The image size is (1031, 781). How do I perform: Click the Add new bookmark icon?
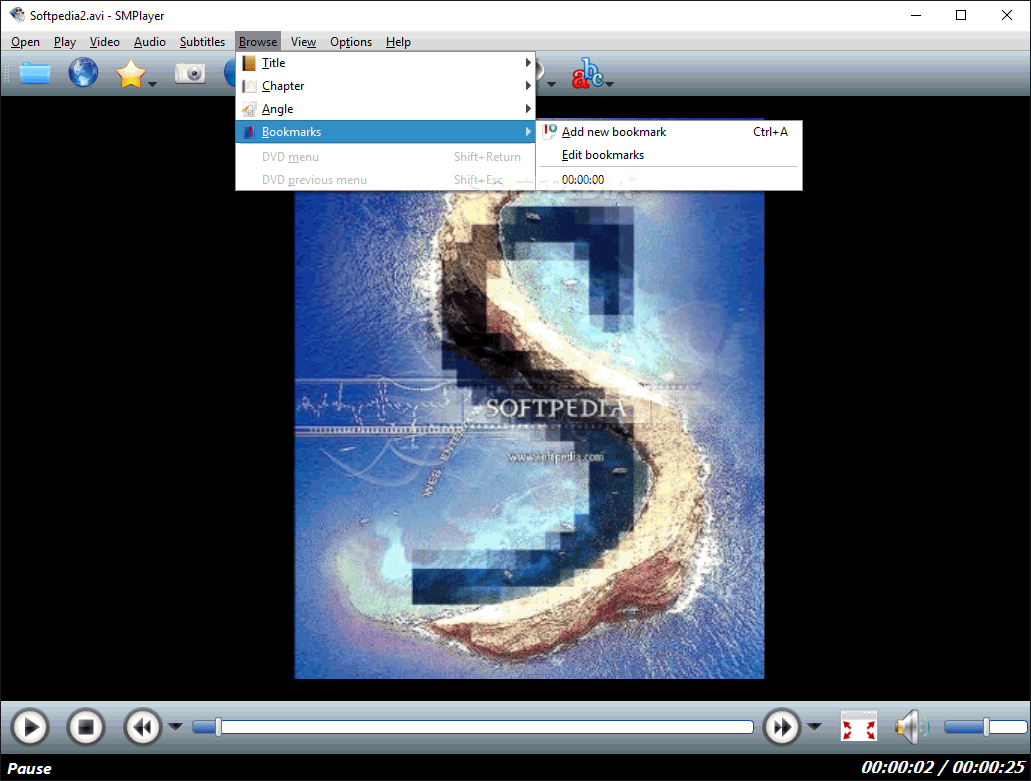click(550, 131)
